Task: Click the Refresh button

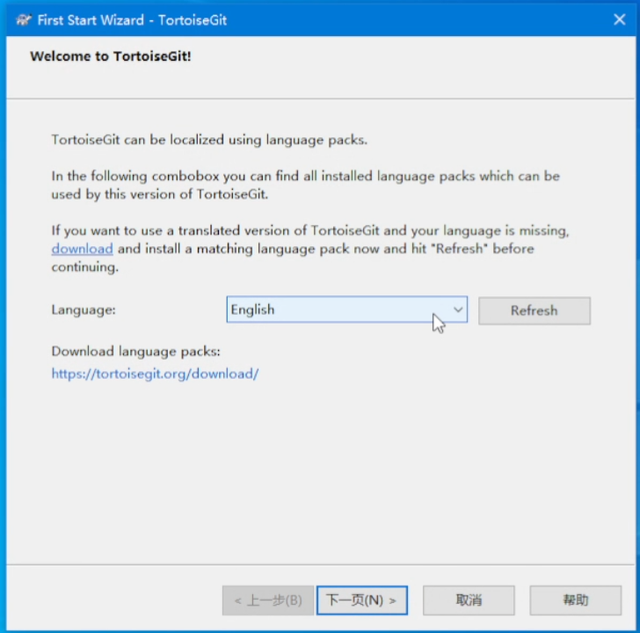Action: pyautogui.click(x=534, y=311)
